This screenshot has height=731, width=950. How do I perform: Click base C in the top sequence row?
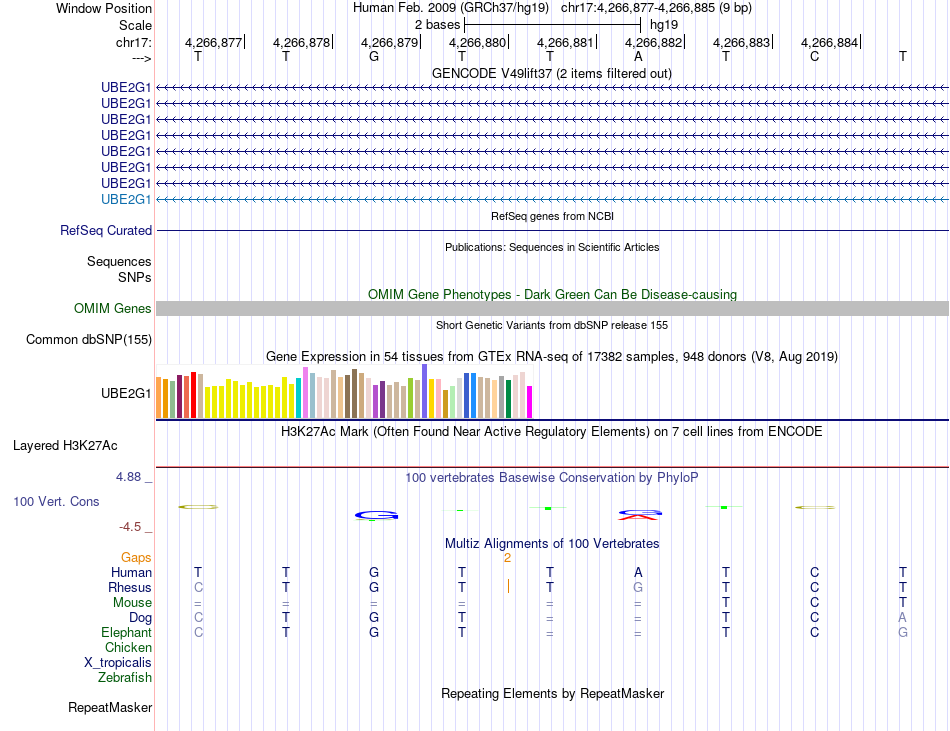(x=814, y=57)
